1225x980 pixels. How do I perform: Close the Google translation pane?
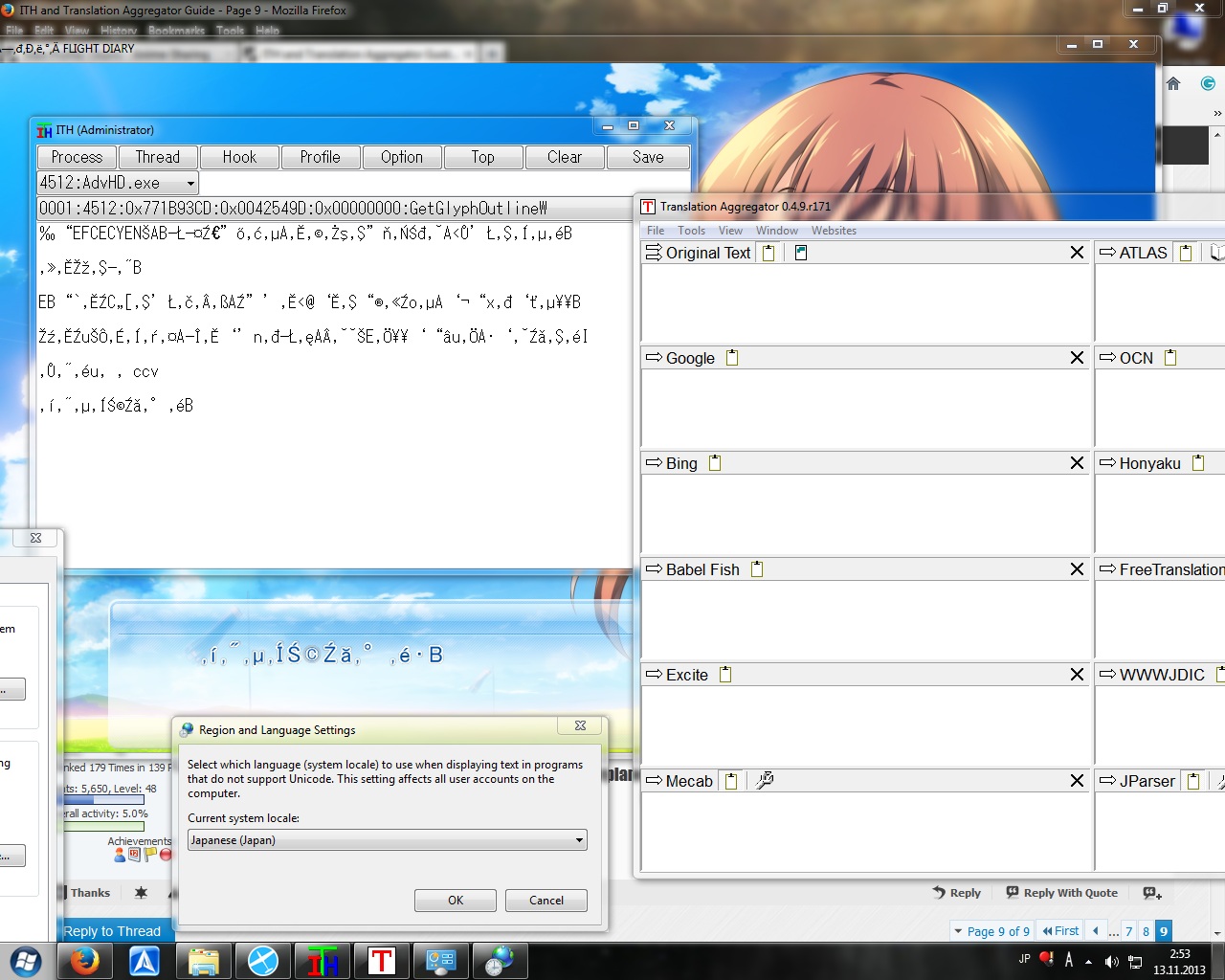click(1077, 358)
